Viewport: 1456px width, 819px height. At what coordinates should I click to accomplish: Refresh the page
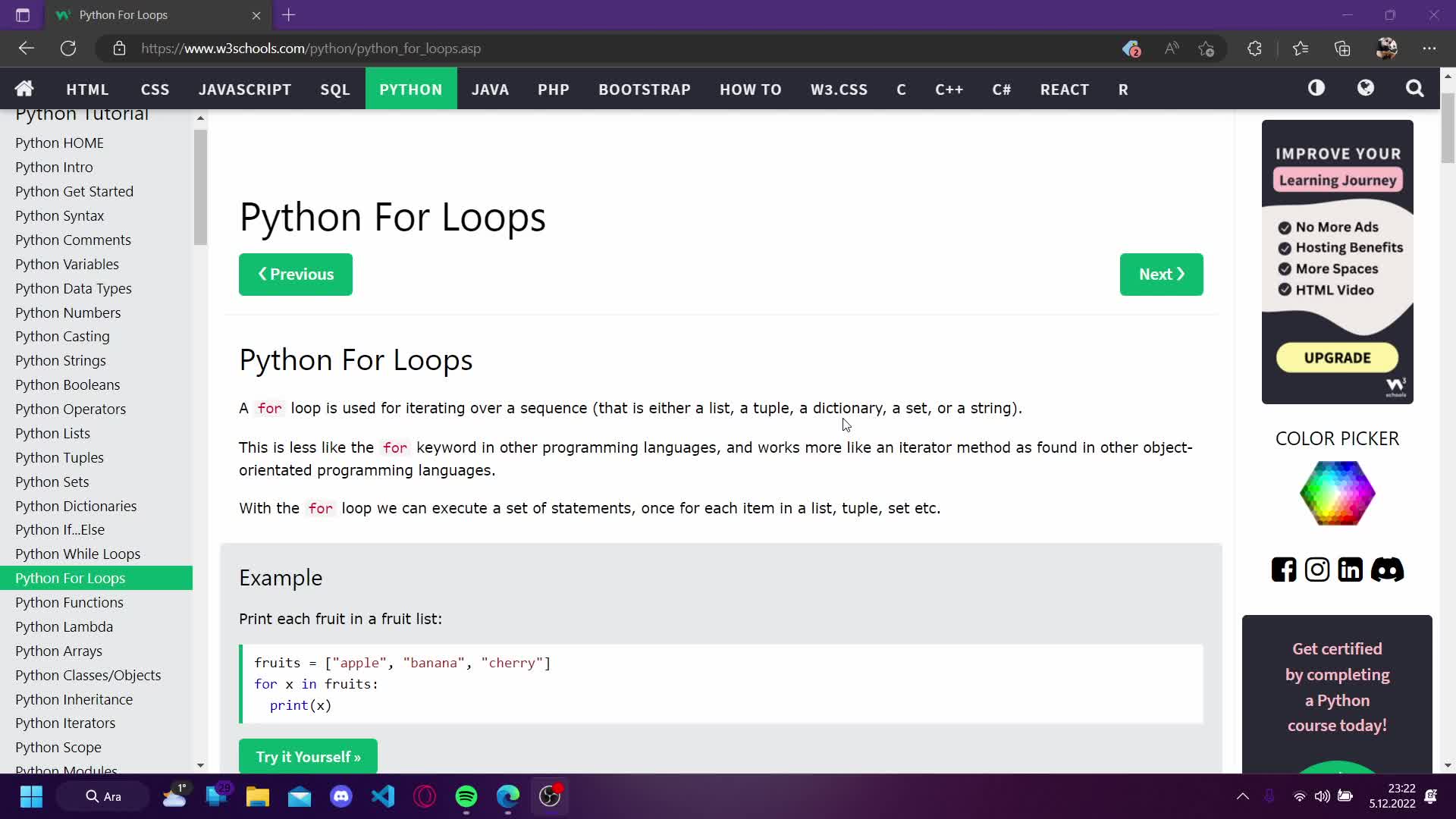(68, 49)
